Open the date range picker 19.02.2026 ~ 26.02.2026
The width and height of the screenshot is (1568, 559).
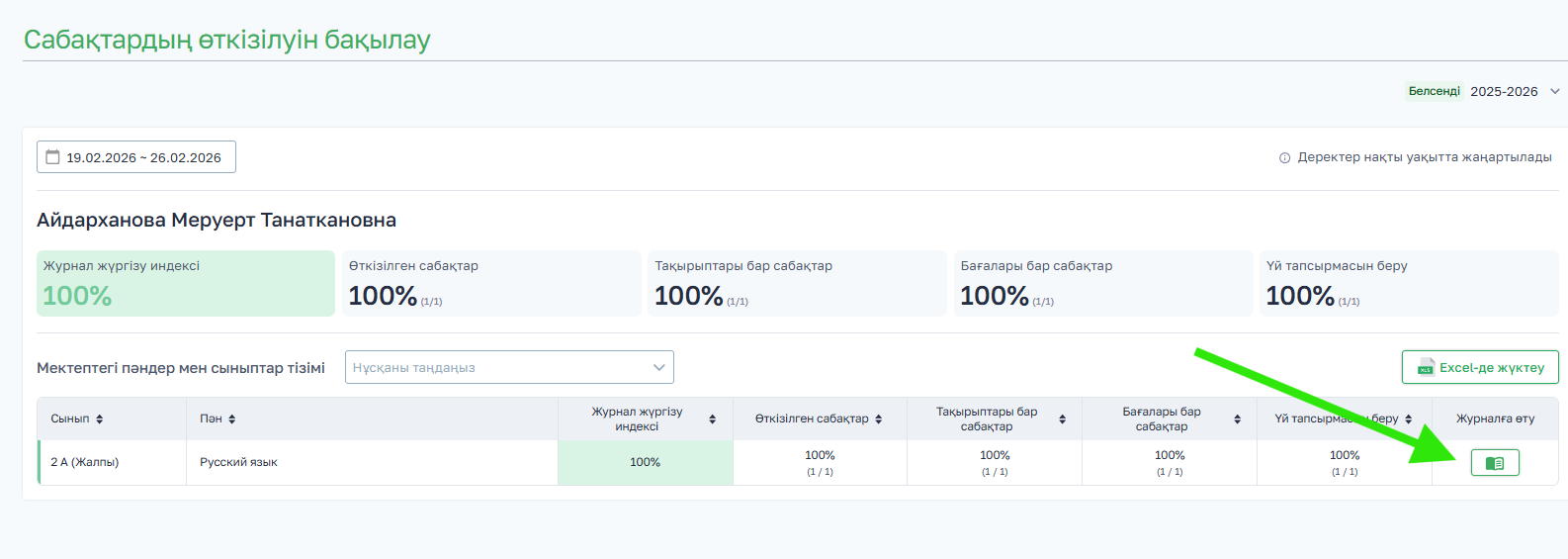[x=136, y=157]
